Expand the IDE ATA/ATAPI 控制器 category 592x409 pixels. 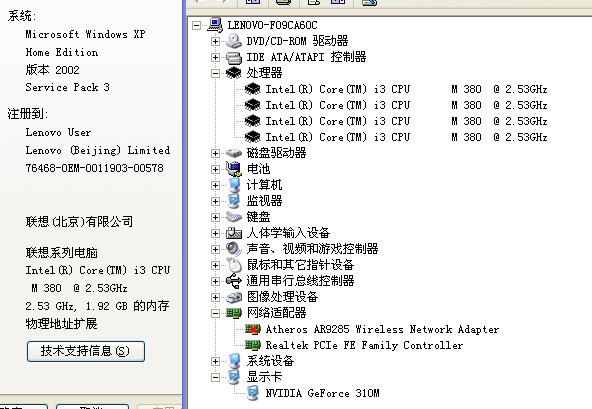(215, 57)
